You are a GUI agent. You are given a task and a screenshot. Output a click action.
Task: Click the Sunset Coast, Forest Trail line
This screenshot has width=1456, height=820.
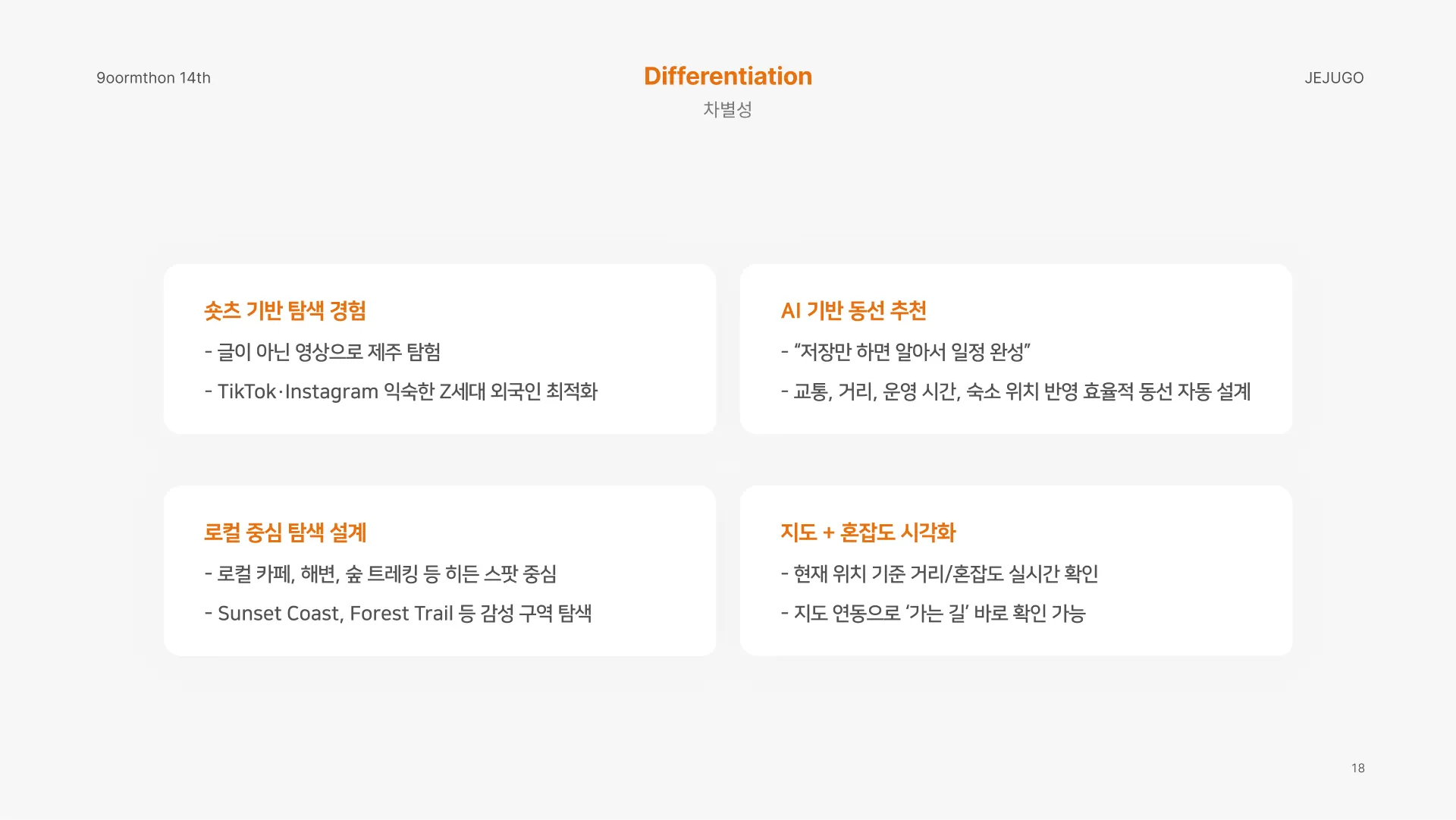[x=398, y=613]
